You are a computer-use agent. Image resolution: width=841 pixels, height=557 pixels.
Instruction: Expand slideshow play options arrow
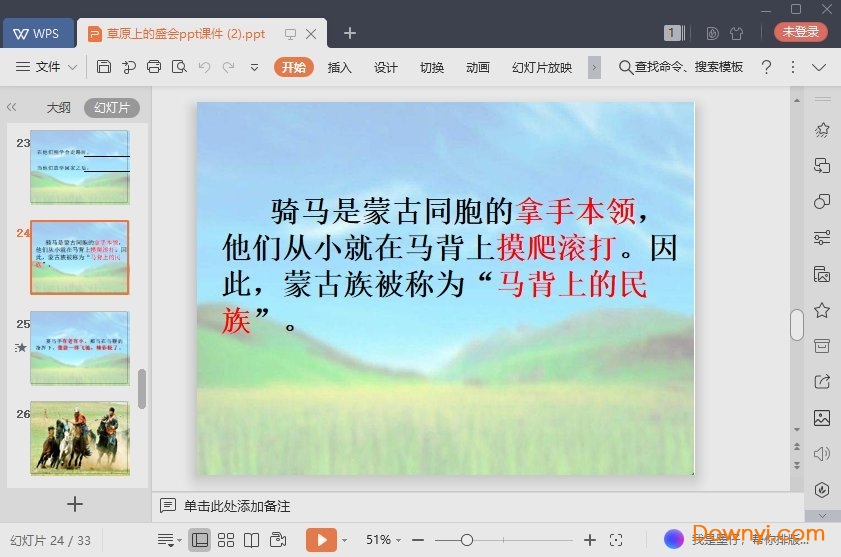[x=344, y=540]
